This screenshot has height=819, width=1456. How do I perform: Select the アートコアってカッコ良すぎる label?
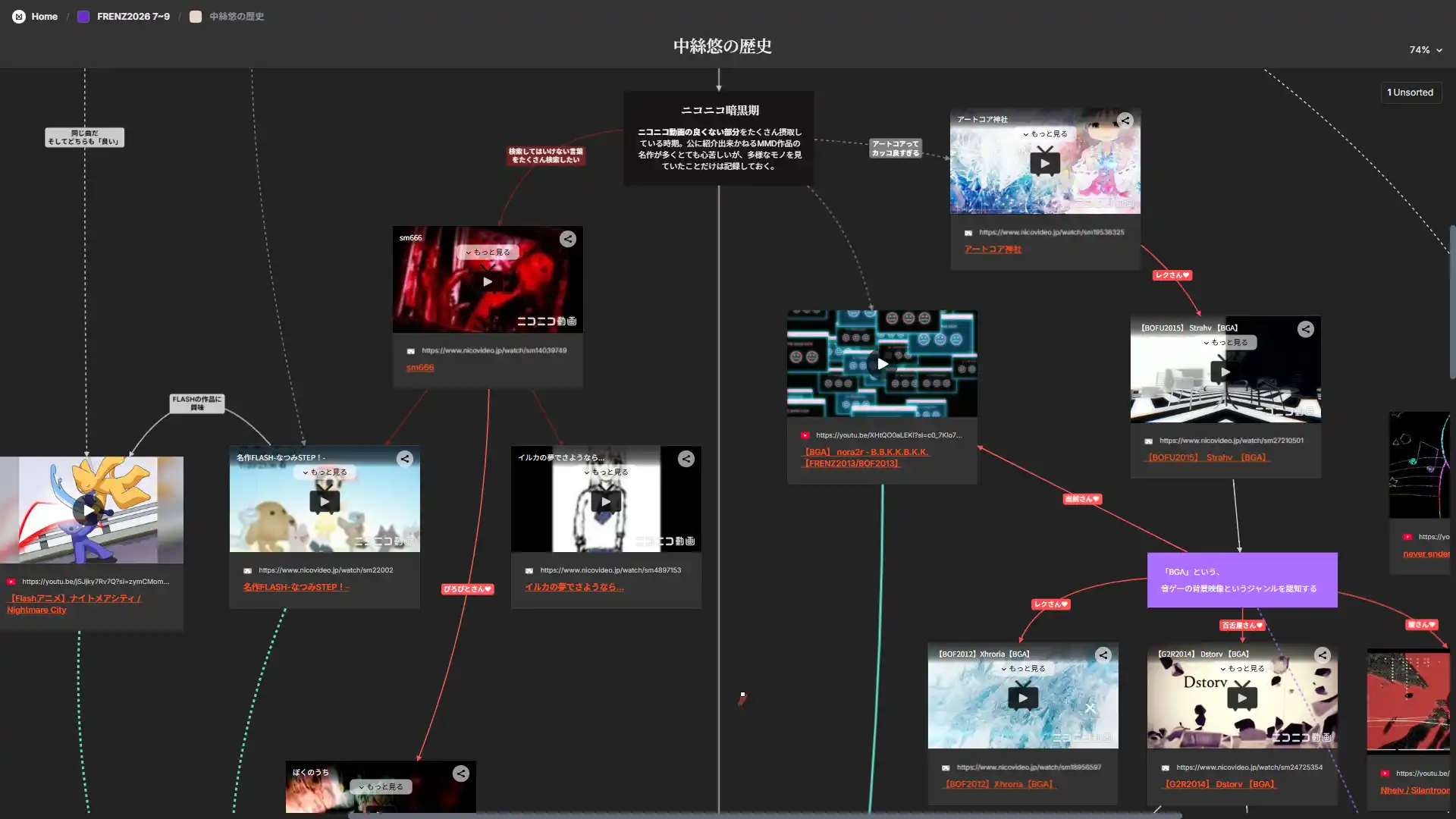click(896, 148)
